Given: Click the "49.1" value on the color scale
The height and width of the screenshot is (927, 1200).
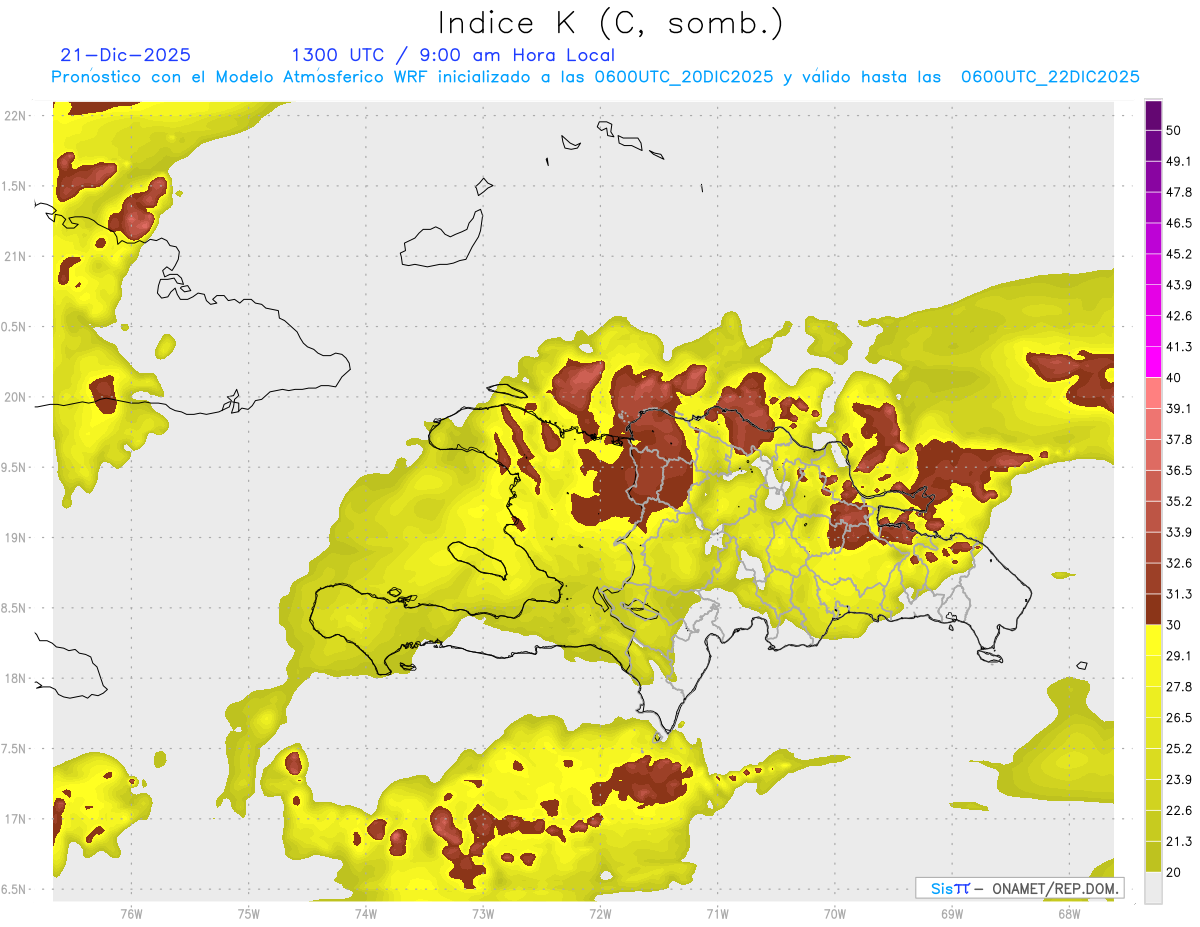Looking at the screenshot, I should point(1179,161).
